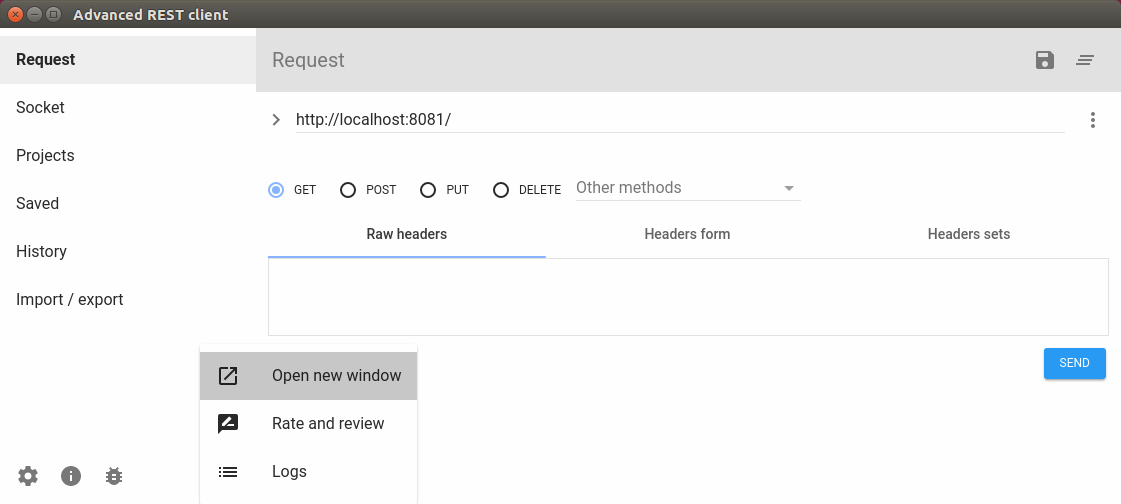The height and width of the screenshot is (504, 1121).
Task: Expand the detailed URL editor chevron
Action: tap(277, 120)
